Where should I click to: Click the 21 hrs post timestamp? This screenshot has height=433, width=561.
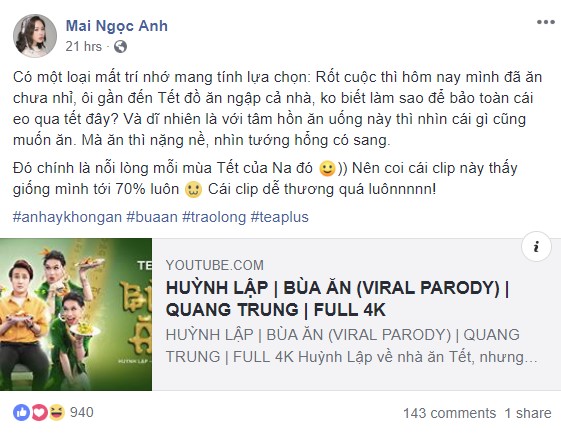(x=83, y=47)
